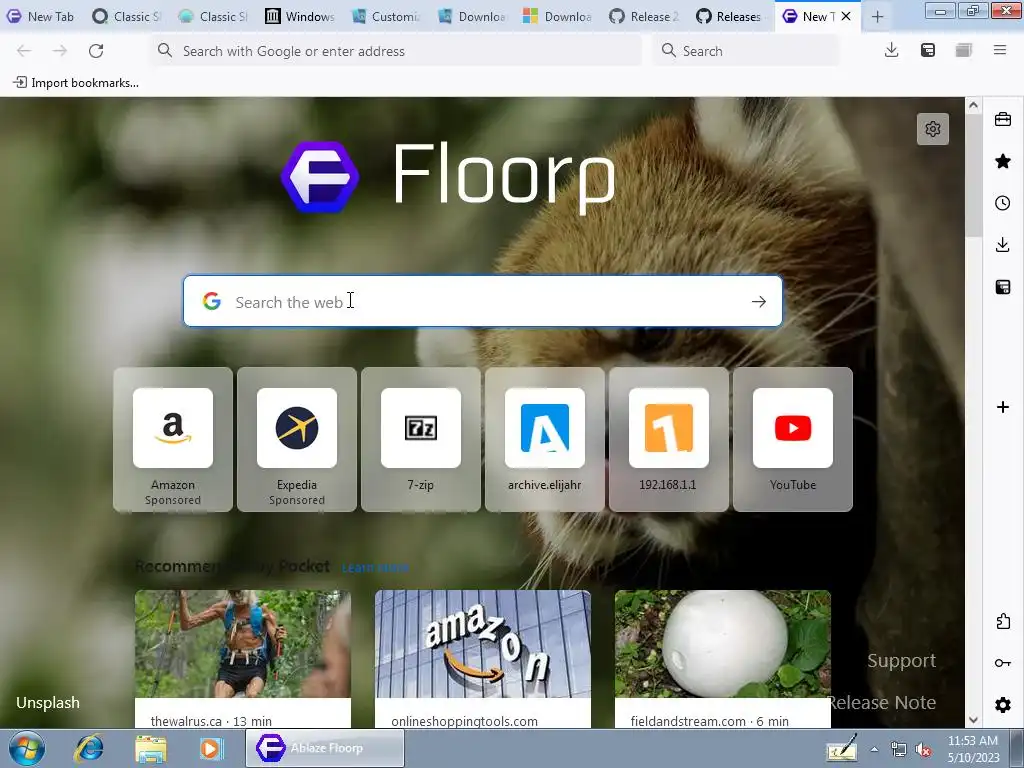
Task: Open the Expedia shortcut tile
Action: [x=297, y=440]
